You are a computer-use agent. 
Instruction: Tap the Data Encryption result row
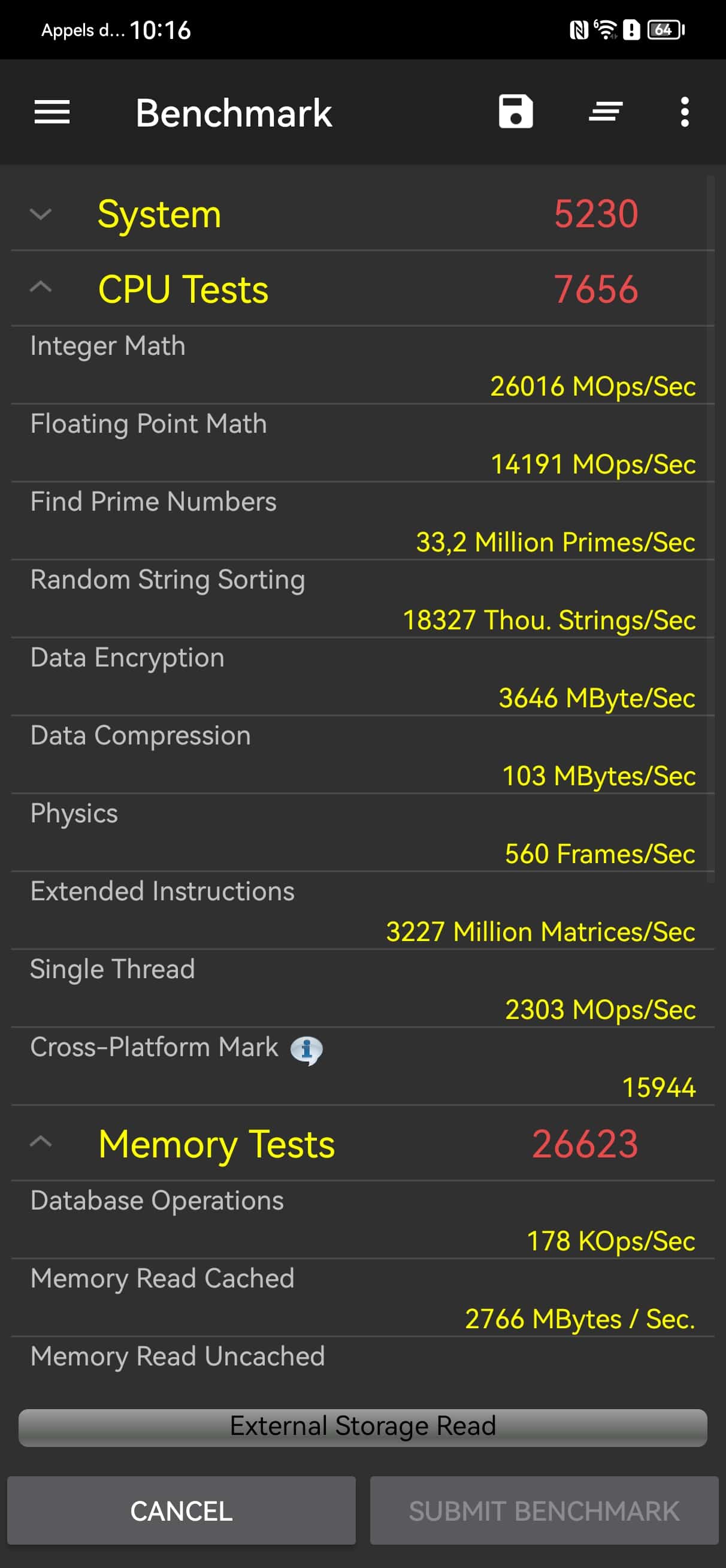362,677
